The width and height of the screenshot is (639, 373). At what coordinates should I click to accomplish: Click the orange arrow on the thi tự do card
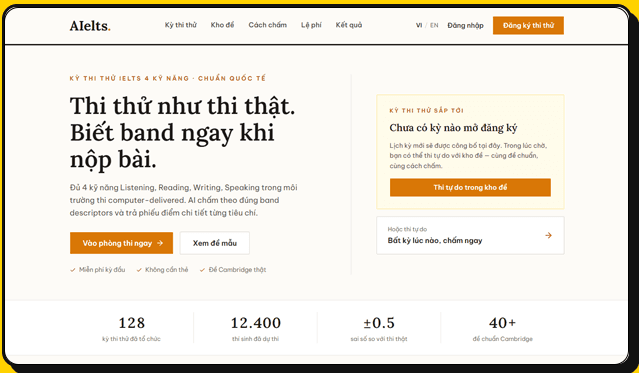tap(549, 235)
